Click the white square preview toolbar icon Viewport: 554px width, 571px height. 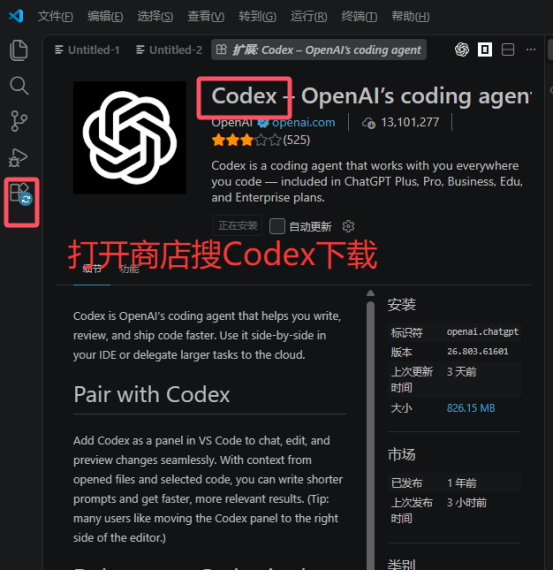coord(485,50)
